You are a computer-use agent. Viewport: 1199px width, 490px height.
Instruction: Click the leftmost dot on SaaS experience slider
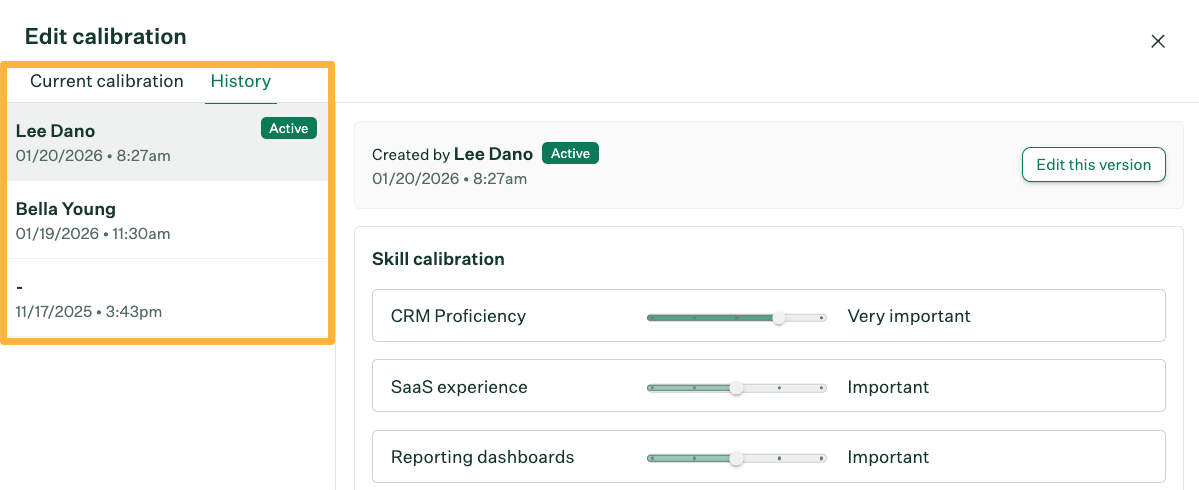(x=651, y=388)
